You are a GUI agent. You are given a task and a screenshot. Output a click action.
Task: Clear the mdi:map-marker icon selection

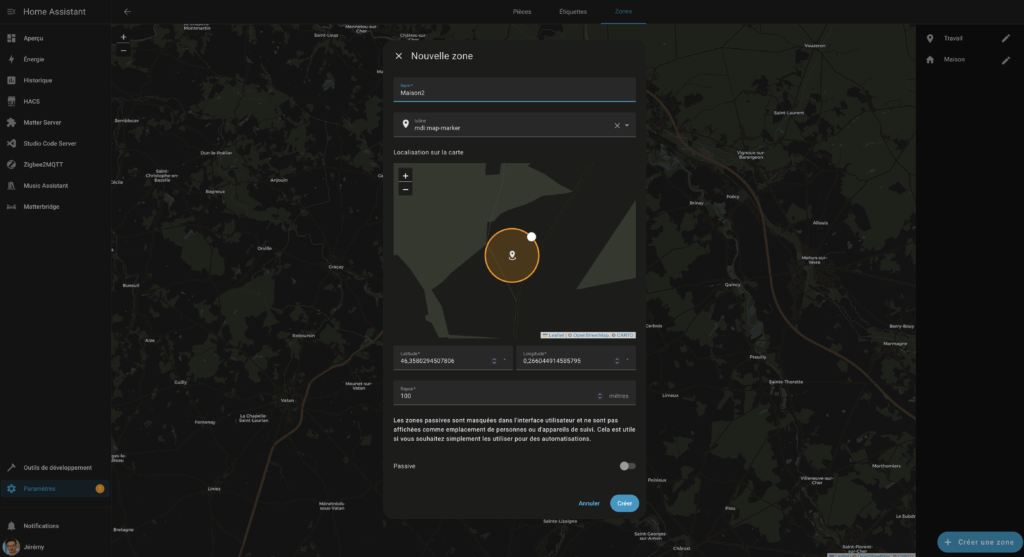[617, 126]
